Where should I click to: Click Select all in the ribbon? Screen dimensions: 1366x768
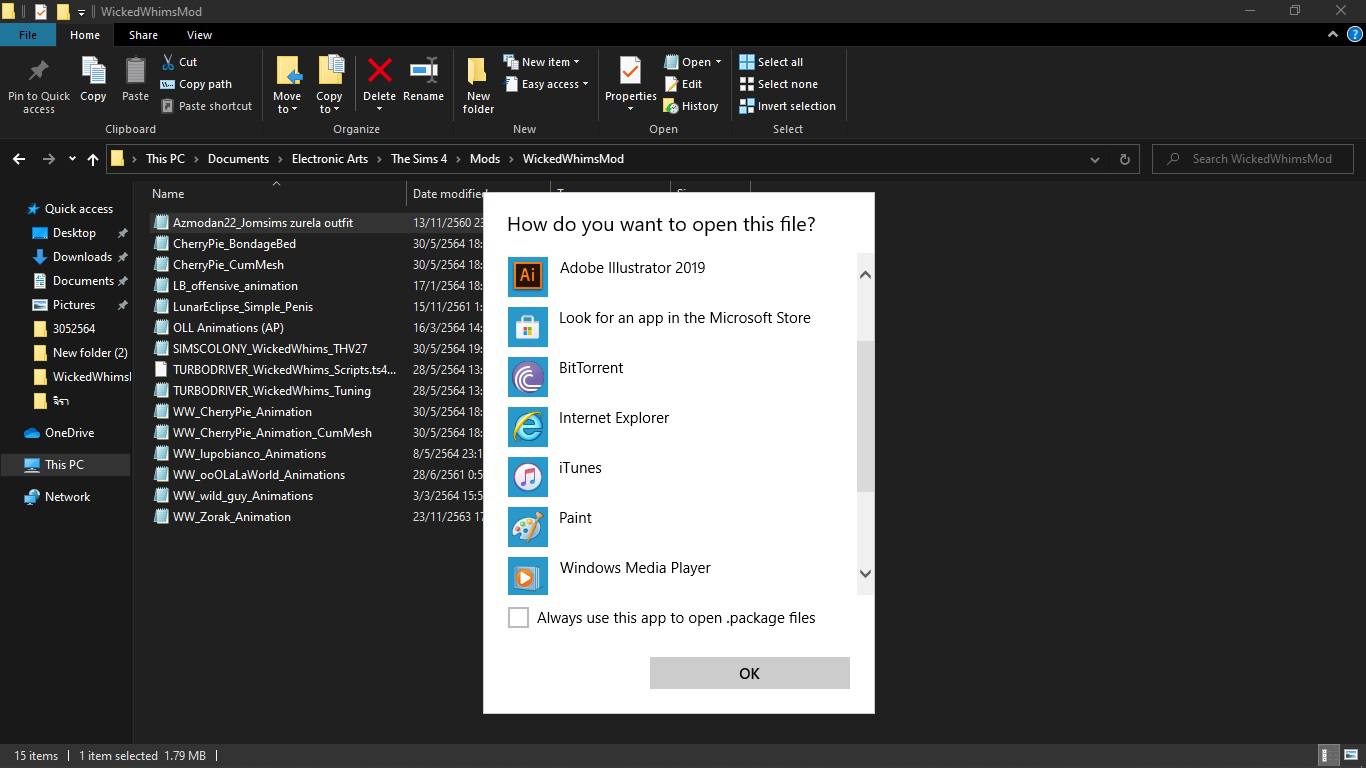pos(771,62)
